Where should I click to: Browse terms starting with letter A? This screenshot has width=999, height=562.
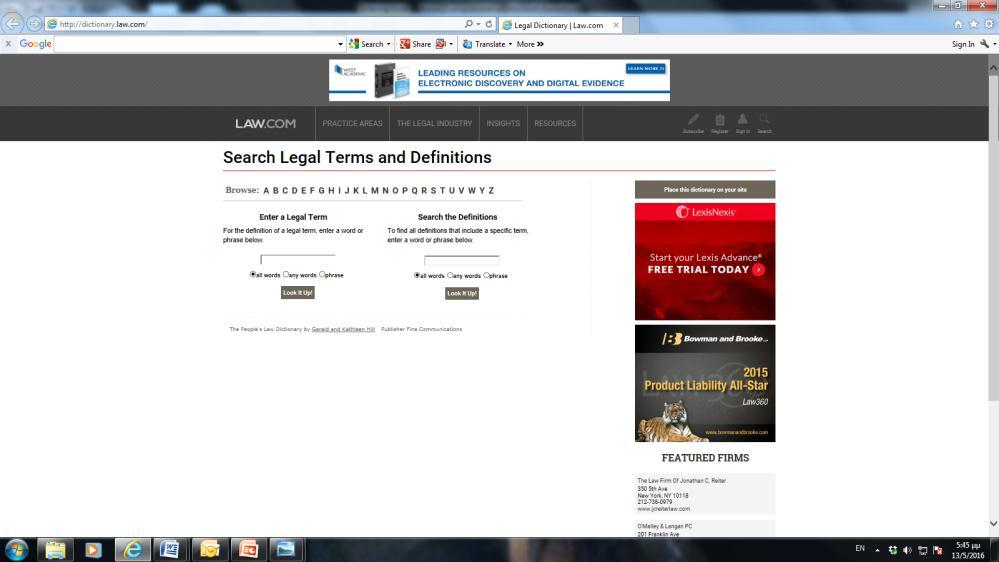[266, 191]
